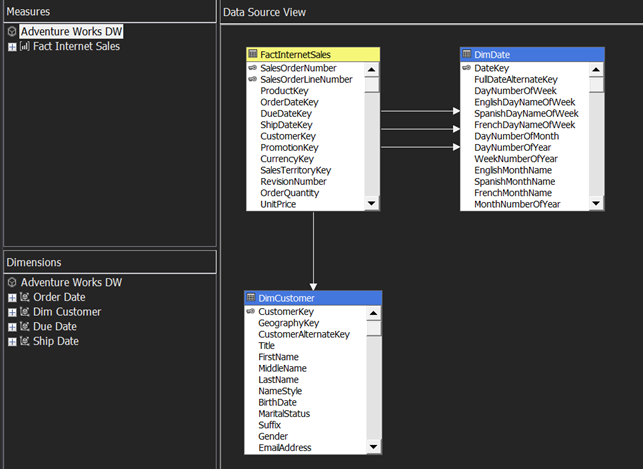Expand the Order Date dimension

click(x=12, y=298)
